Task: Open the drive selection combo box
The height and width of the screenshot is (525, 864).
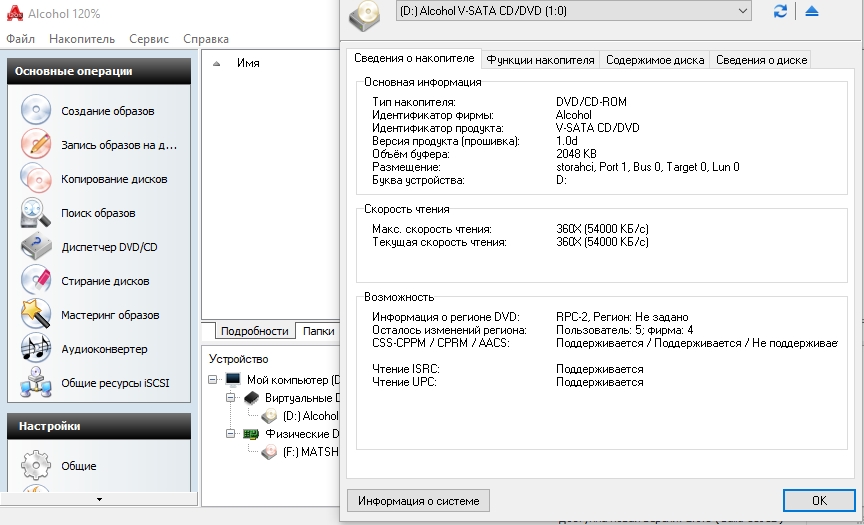Action: [x=574, y=10]
